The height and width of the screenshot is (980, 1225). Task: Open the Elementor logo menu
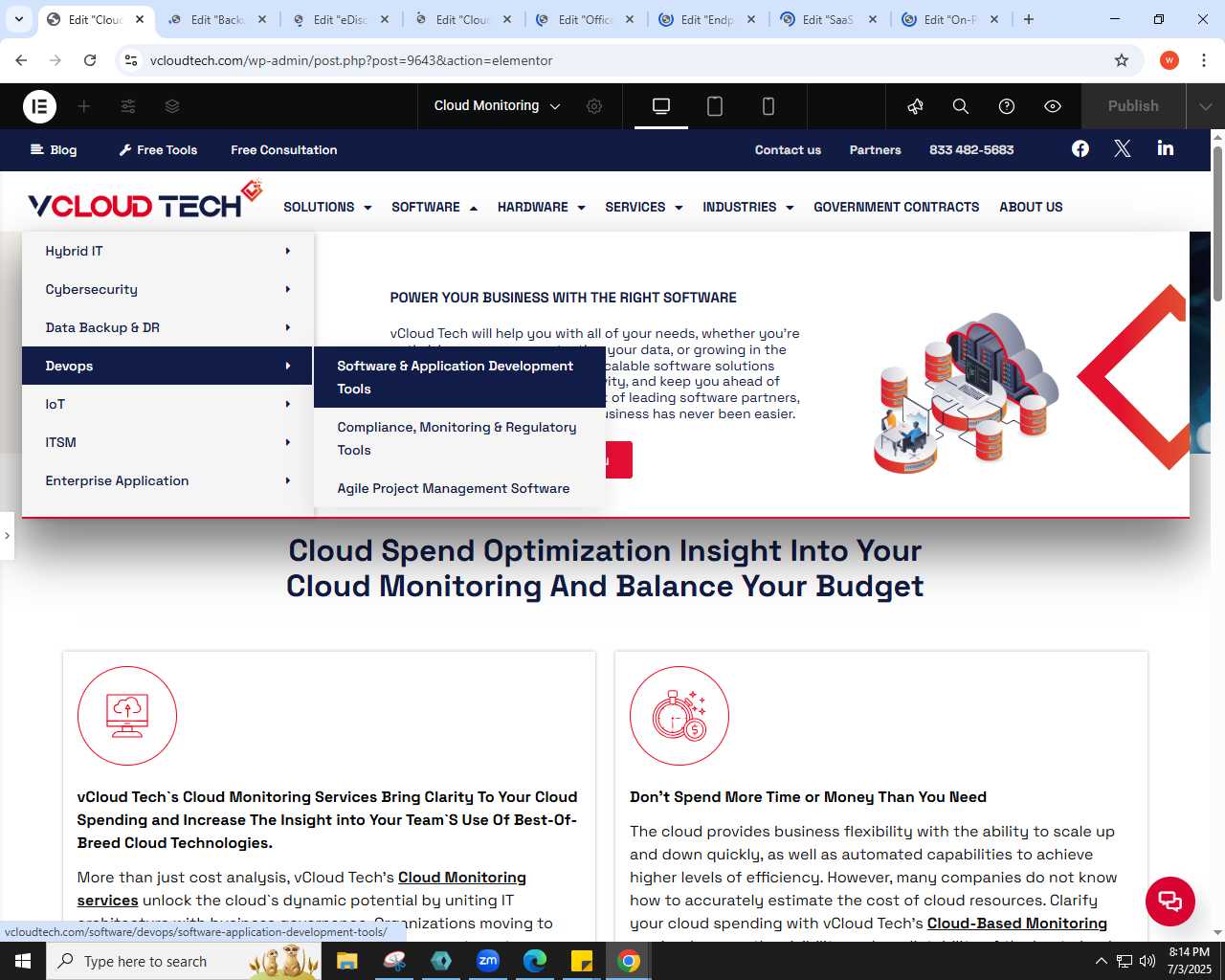[x=39, y=106]
